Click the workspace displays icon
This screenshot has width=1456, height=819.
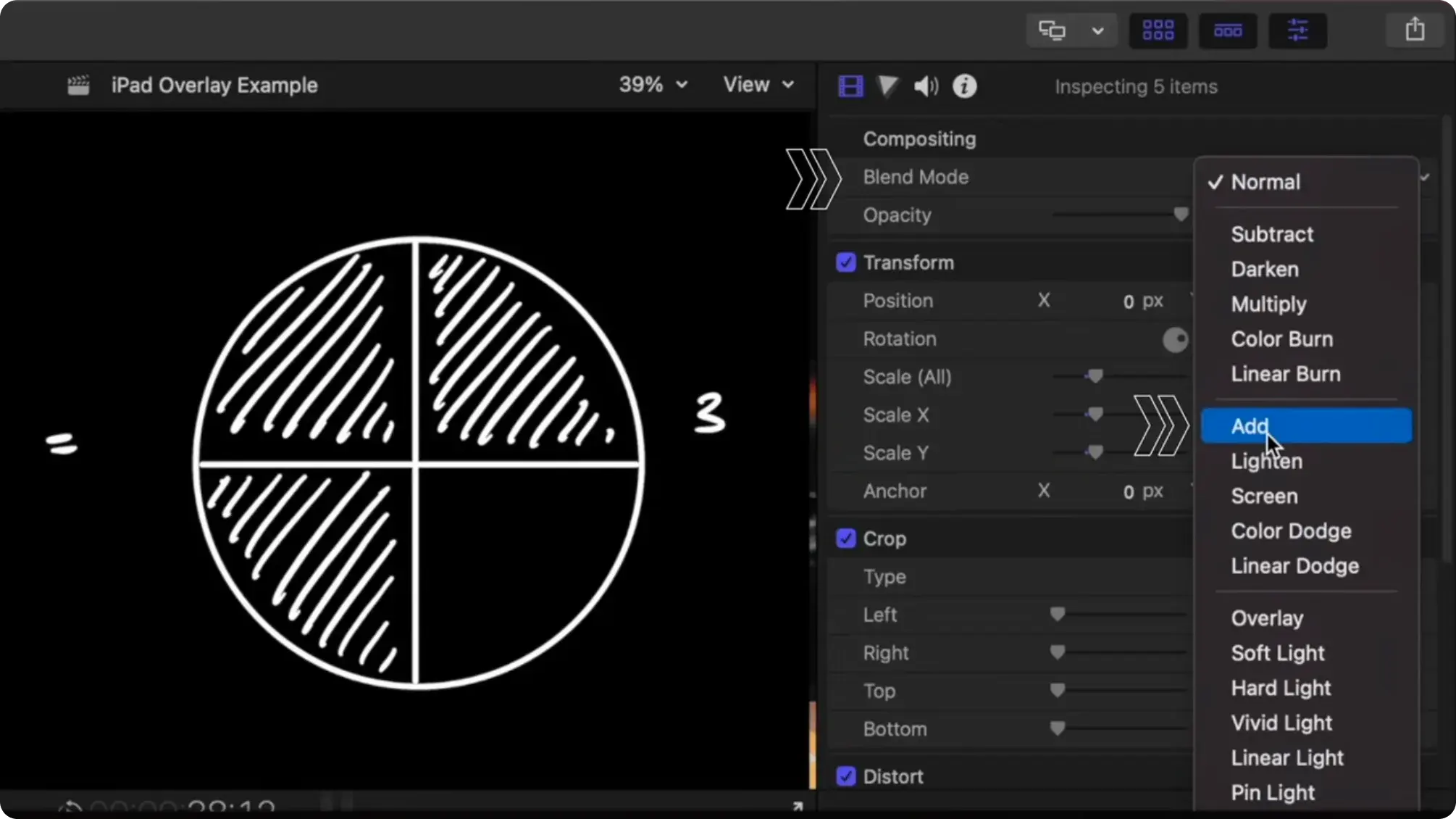[1052, 30]
